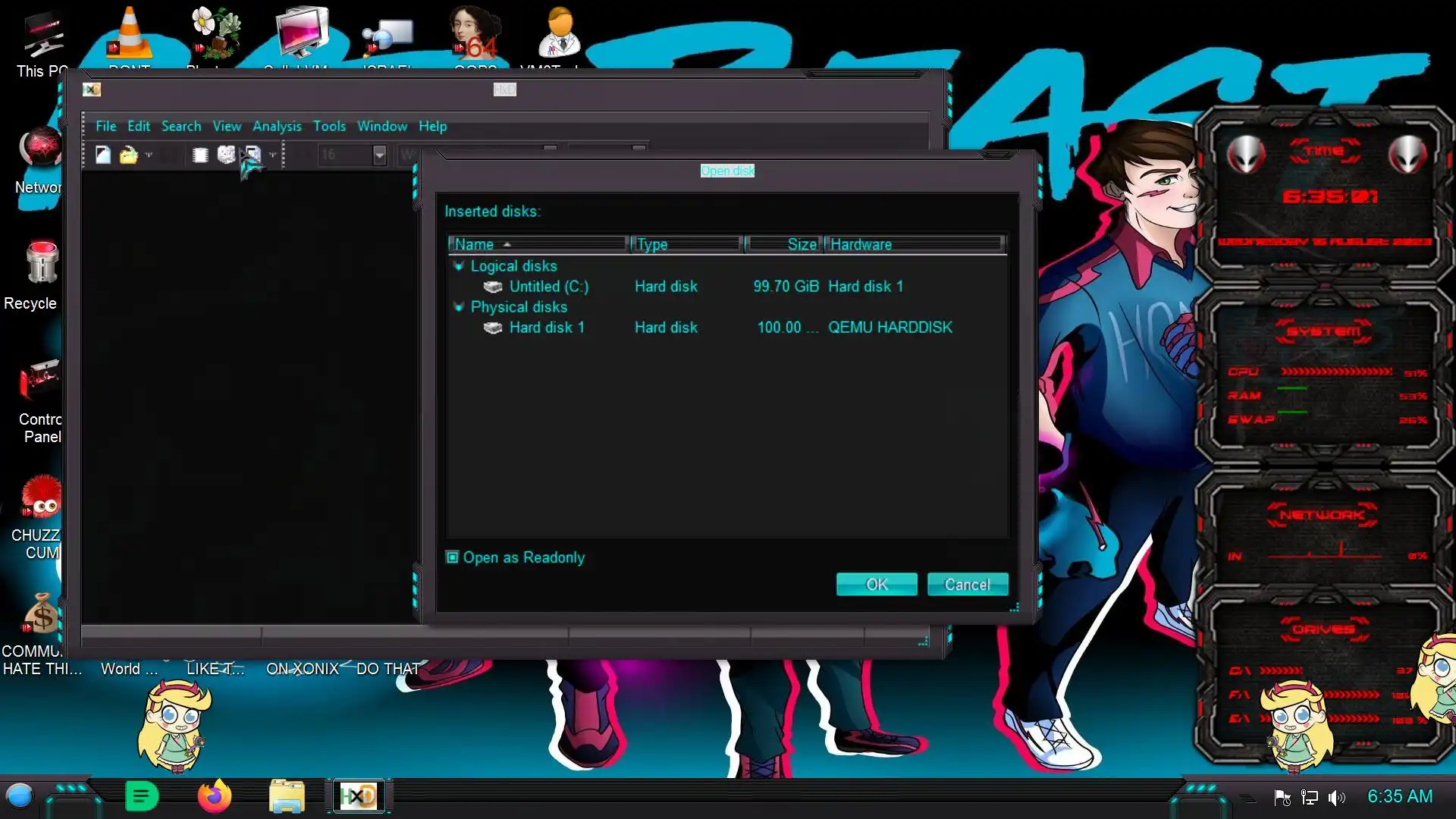Image resolution: width=1456 pixels, height=819 pixels.
Task: Open the Tools menu
Action: click(x=329, y=126)
